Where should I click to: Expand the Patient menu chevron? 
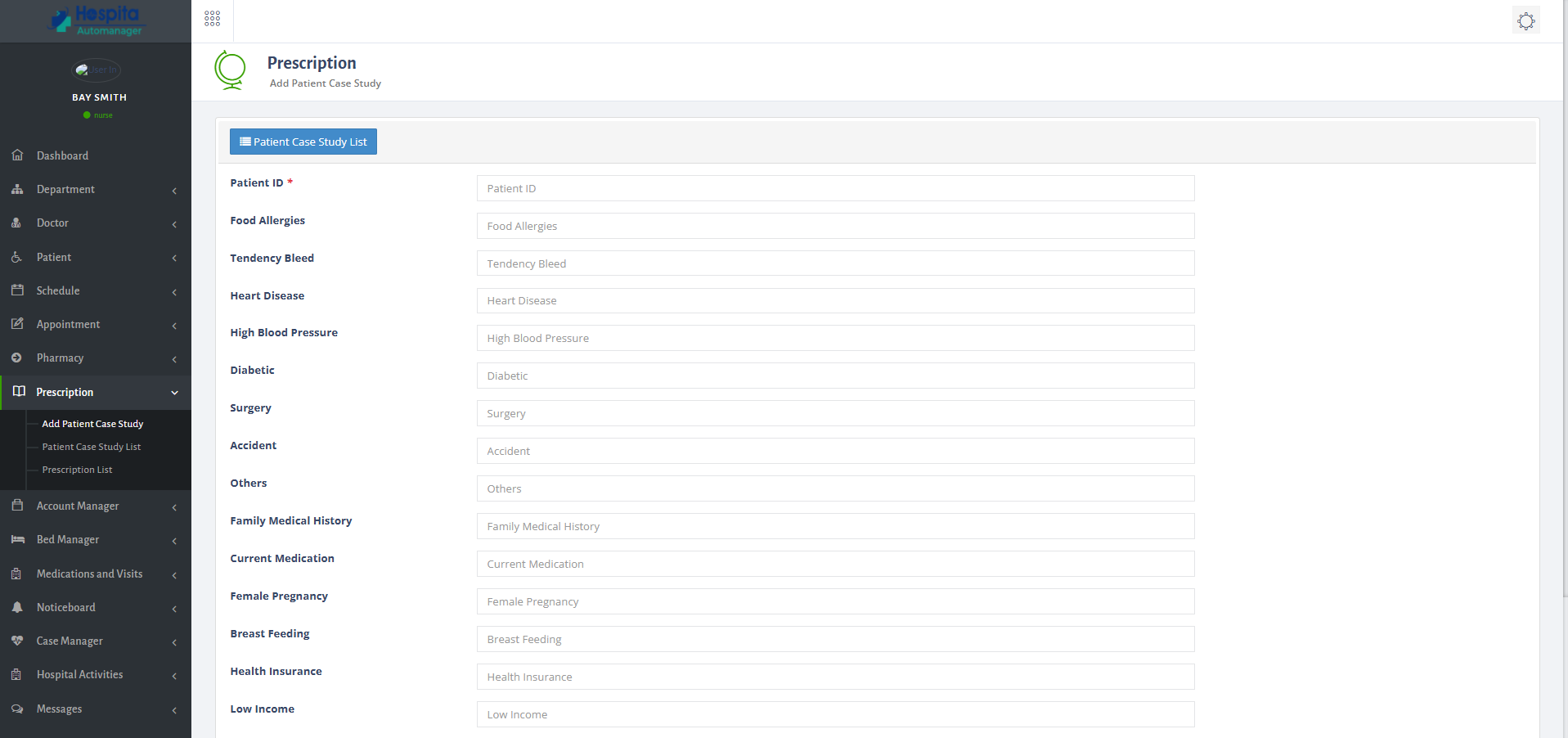(x=173, y=258)
